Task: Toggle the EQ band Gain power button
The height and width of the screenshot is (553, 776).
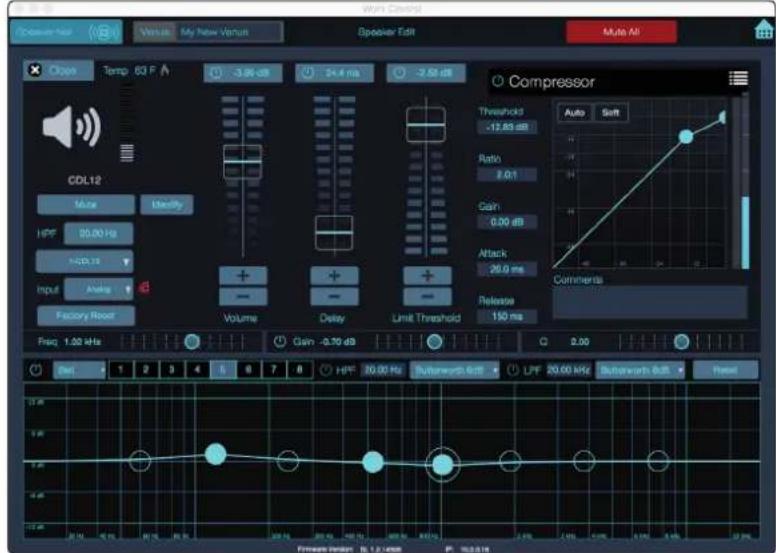Action: pyautogui.click(x=280, y=342)
